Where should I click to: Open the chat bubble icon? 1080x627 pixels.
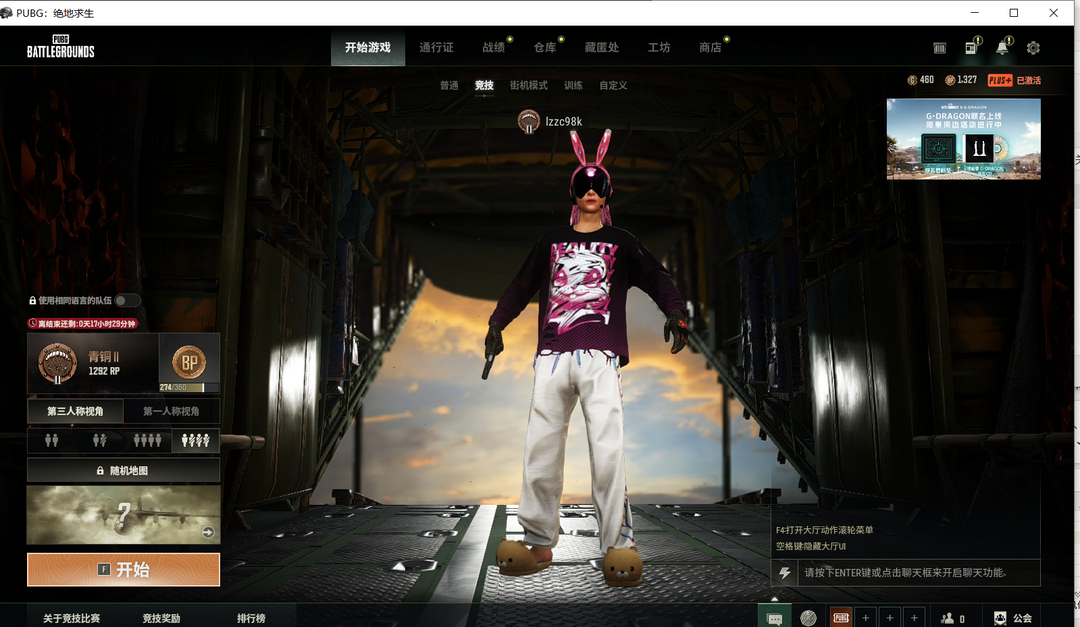[774, 618]
